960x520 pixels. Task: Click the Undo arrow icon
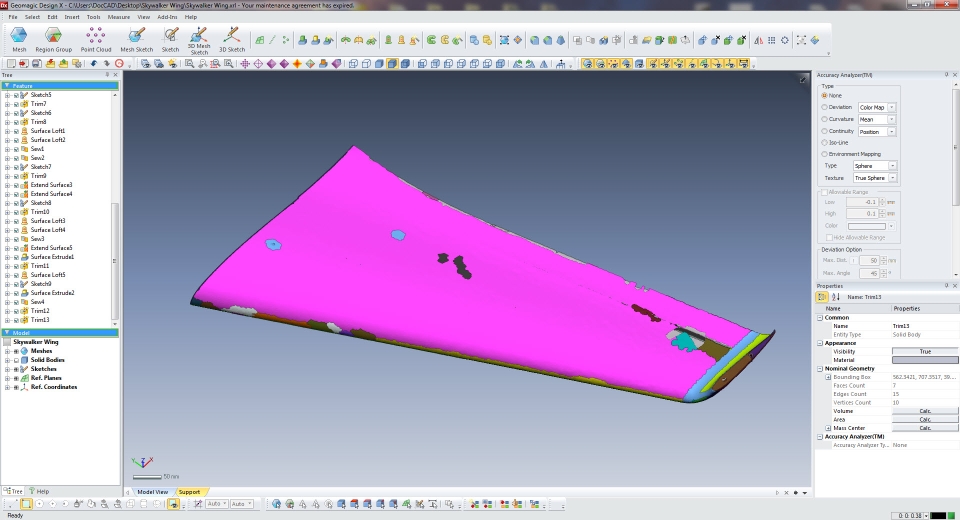tap(94, 64)
